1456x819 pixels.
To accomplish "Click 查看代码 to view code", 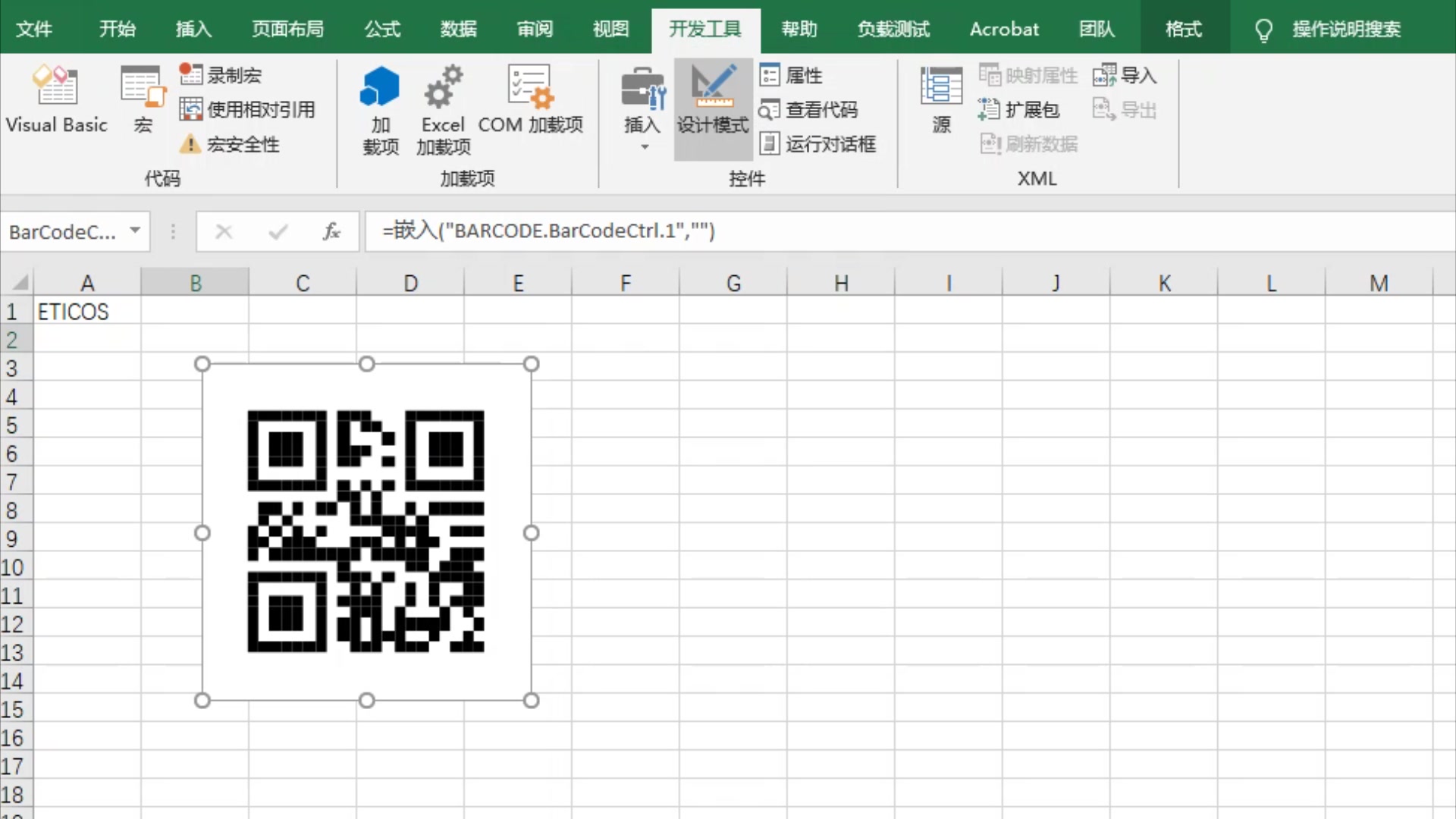I will 808,110.
